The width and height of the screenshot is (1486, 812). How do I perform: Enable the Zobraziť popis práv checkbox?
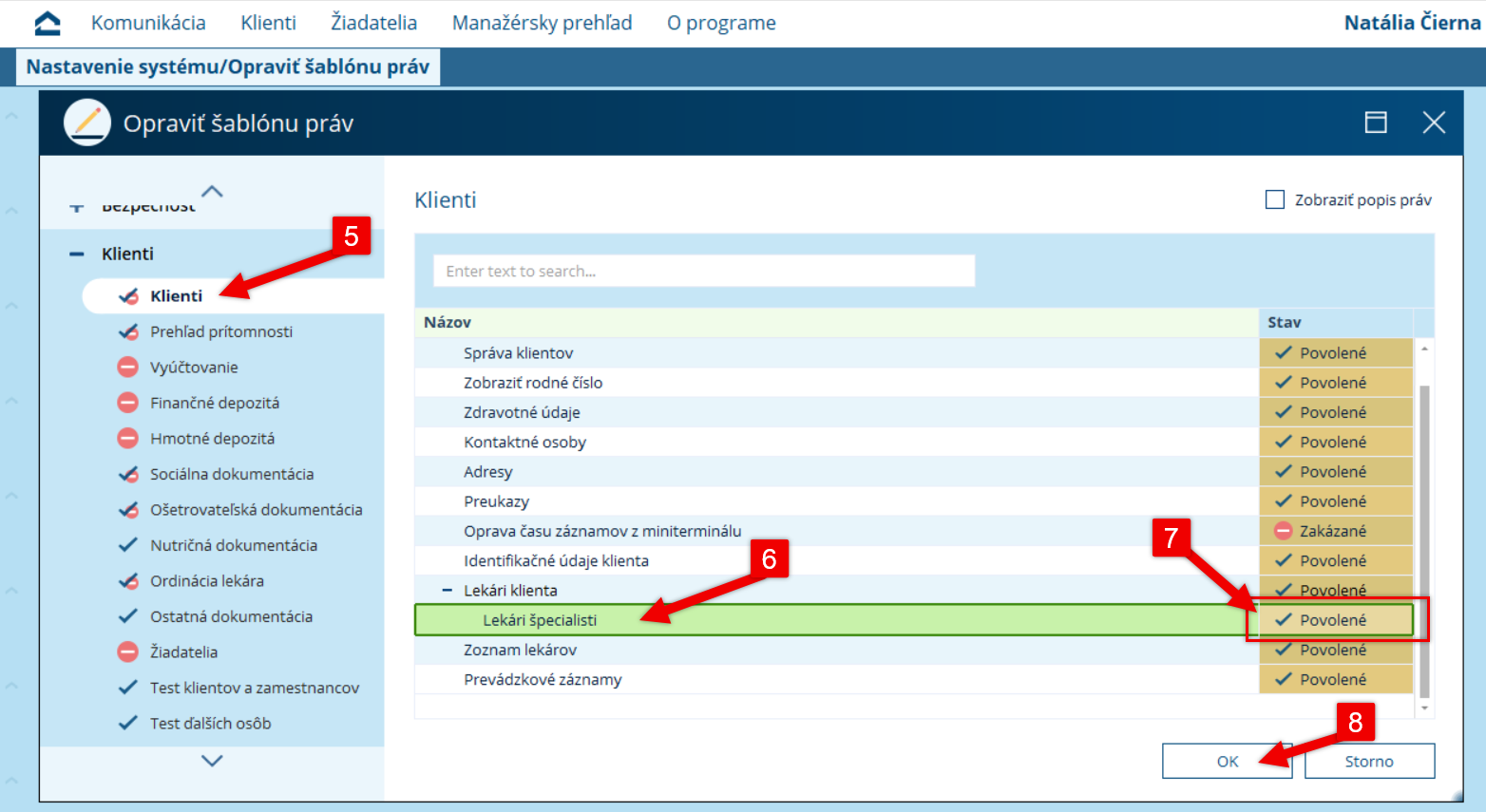point(1275,199)
